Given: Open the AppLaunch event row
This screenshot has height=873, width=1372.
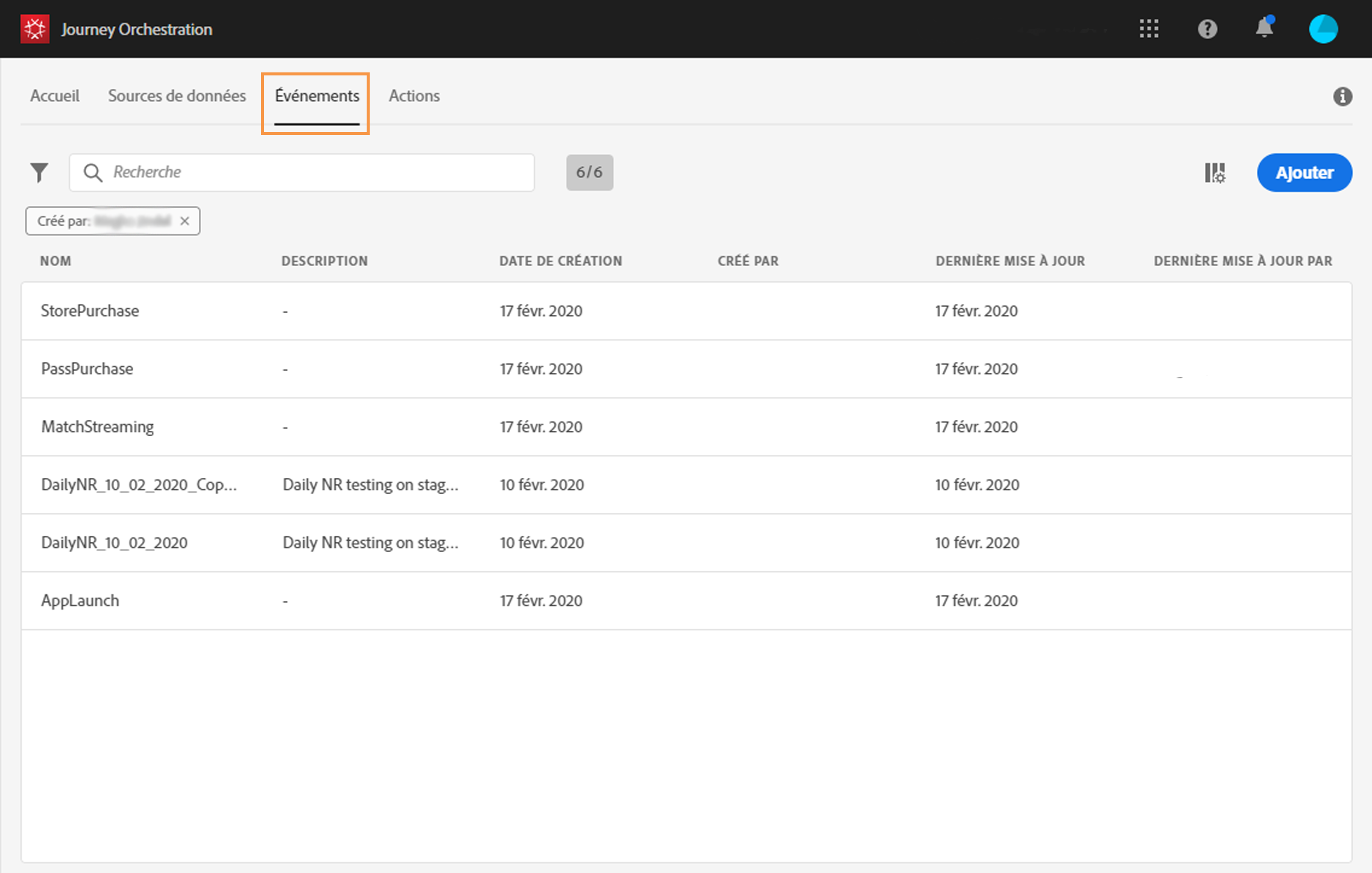Looking at the screenshot, I should 80,600.
